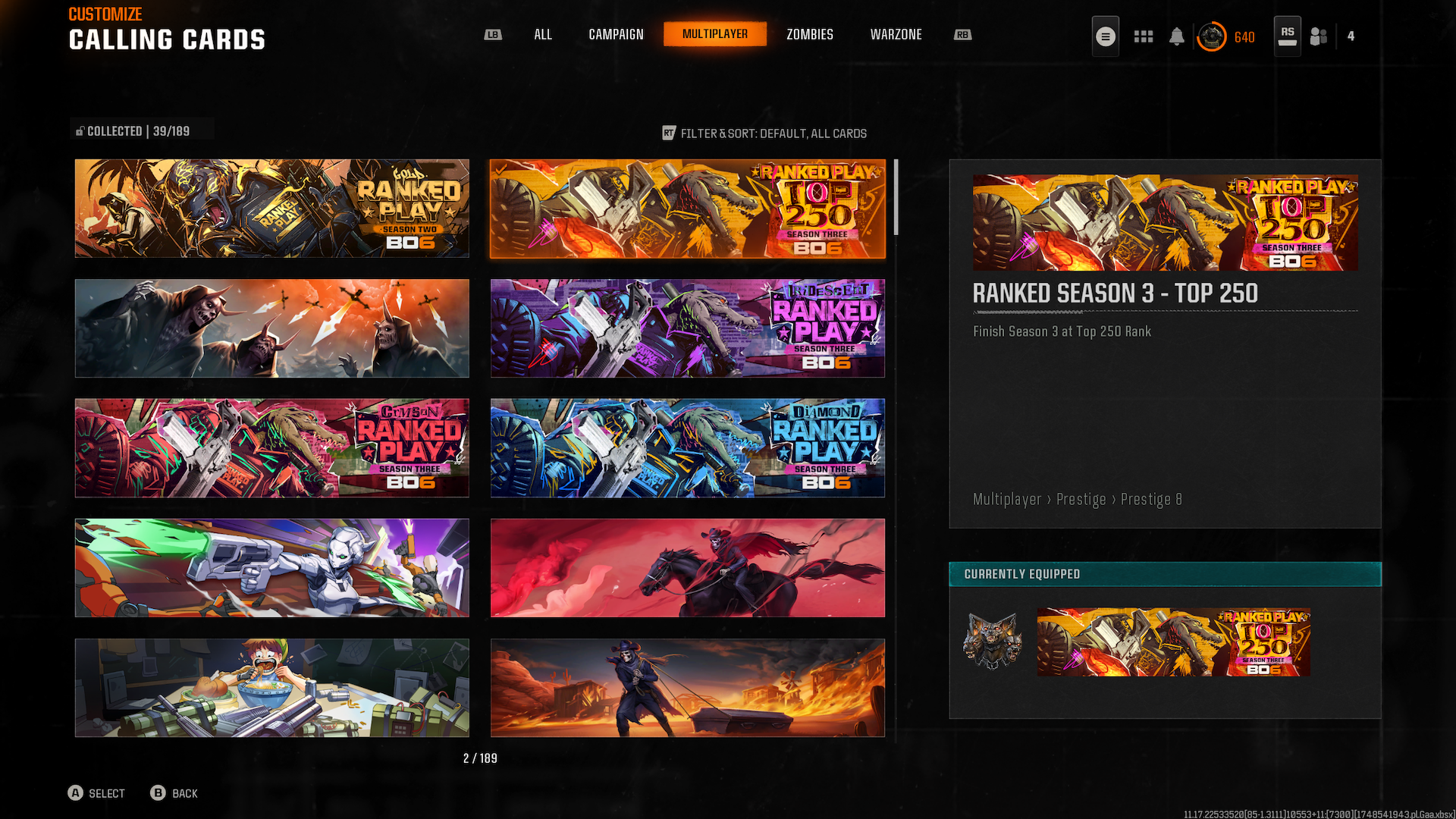This screenshot has width=1456, height=819.
Task: Click the 640 player level number
Action: (1244, 37)
